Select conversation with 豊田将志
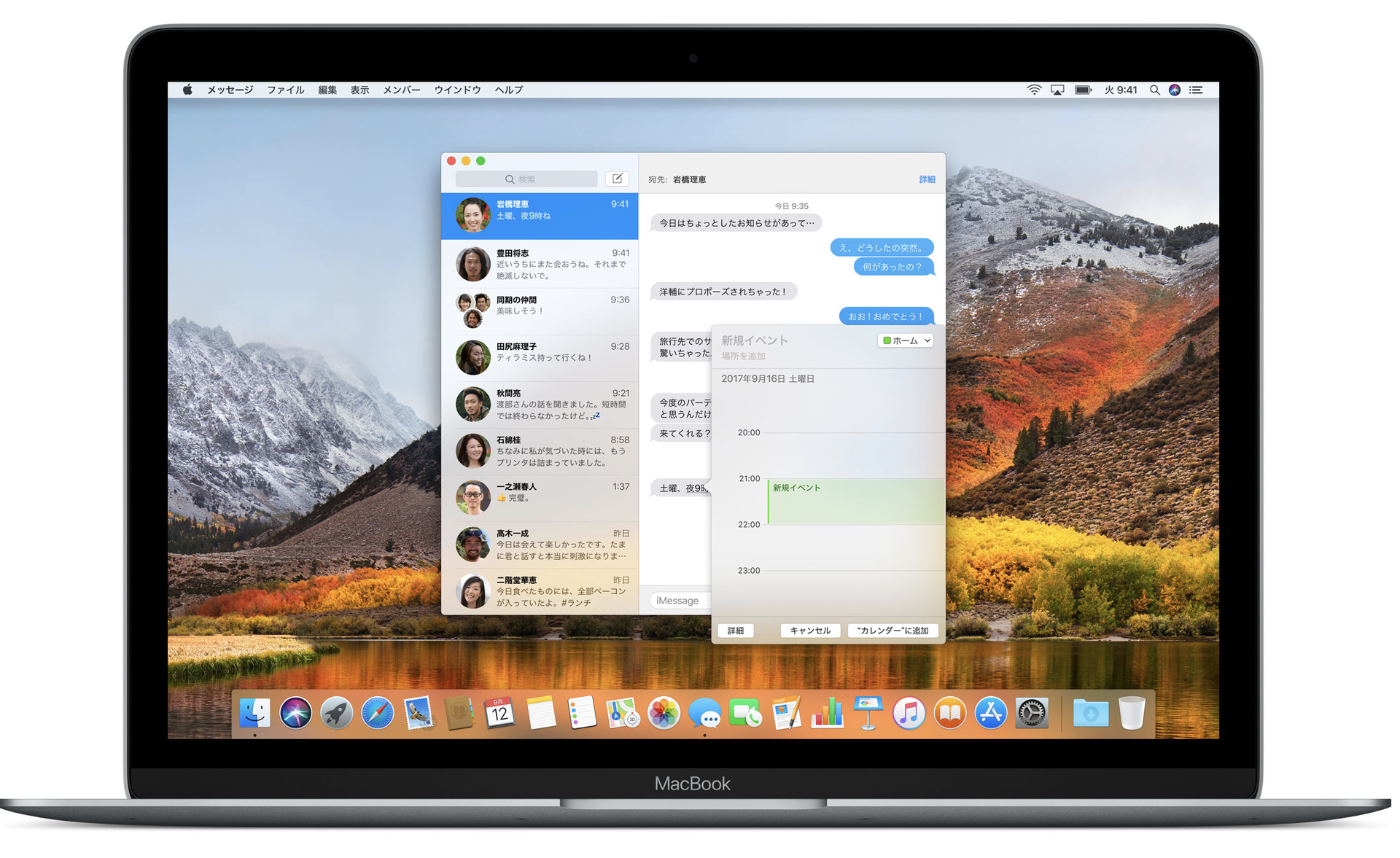Image resolution: width=1400 pixels, height=858 pixels. pos(540,264)
